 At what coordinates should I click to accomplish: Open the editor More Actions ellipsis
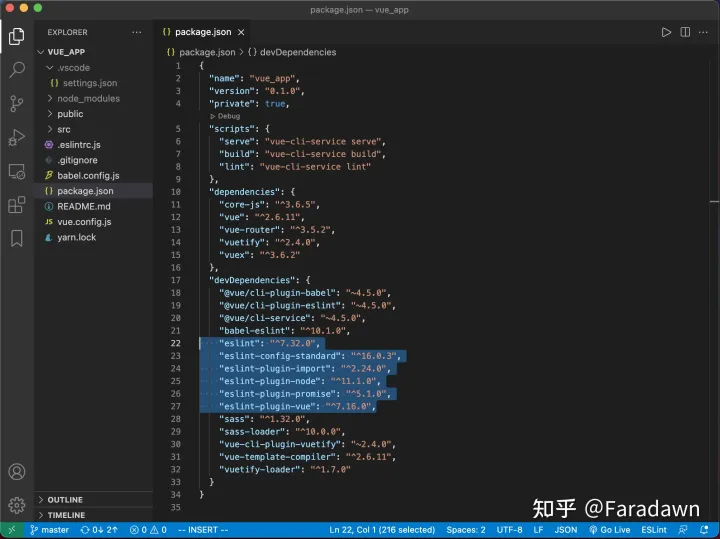[x=703, y=32]
